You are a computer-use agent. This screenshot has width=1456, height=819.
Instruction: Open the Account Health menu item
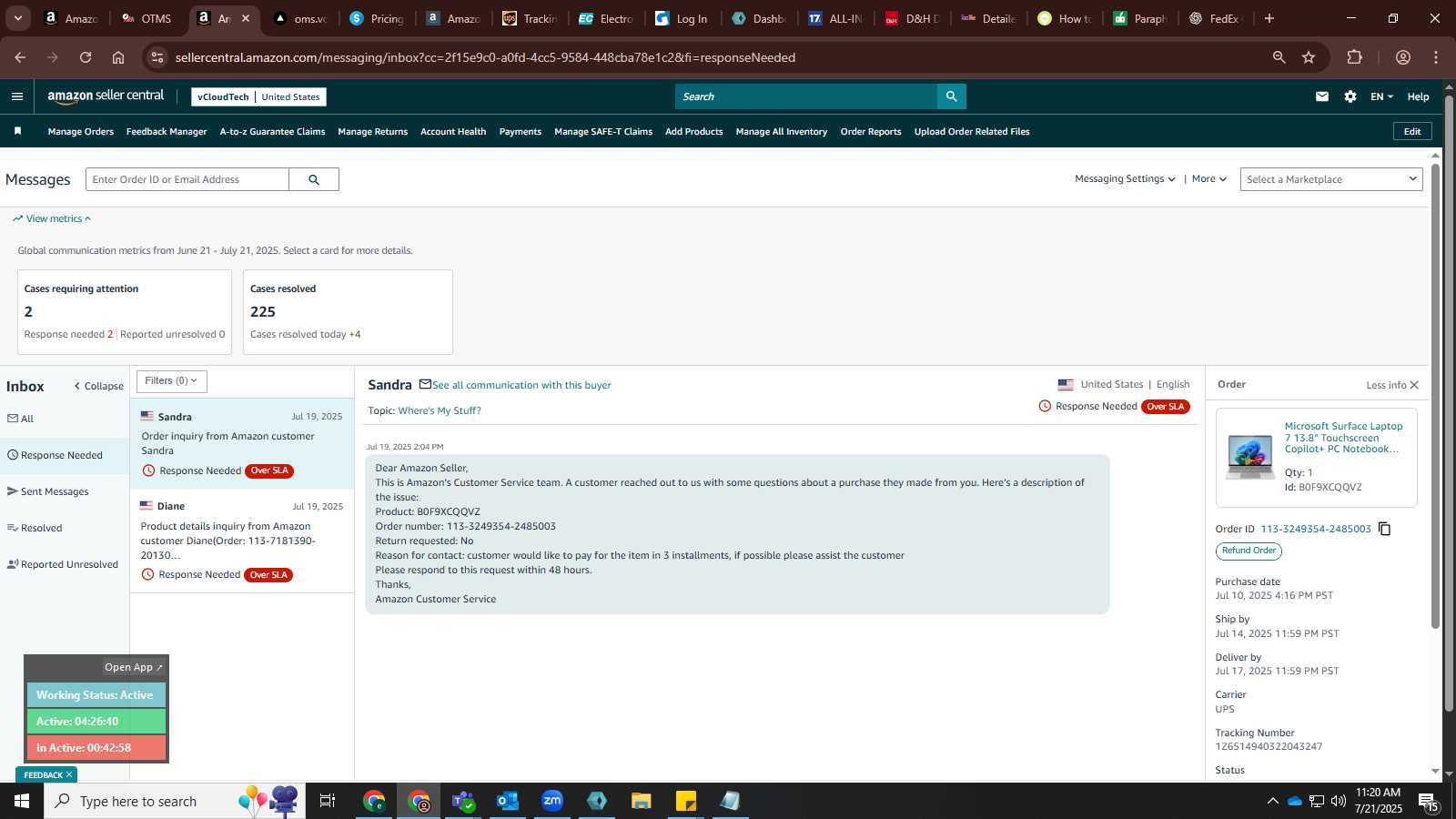[x=453, y=132]
